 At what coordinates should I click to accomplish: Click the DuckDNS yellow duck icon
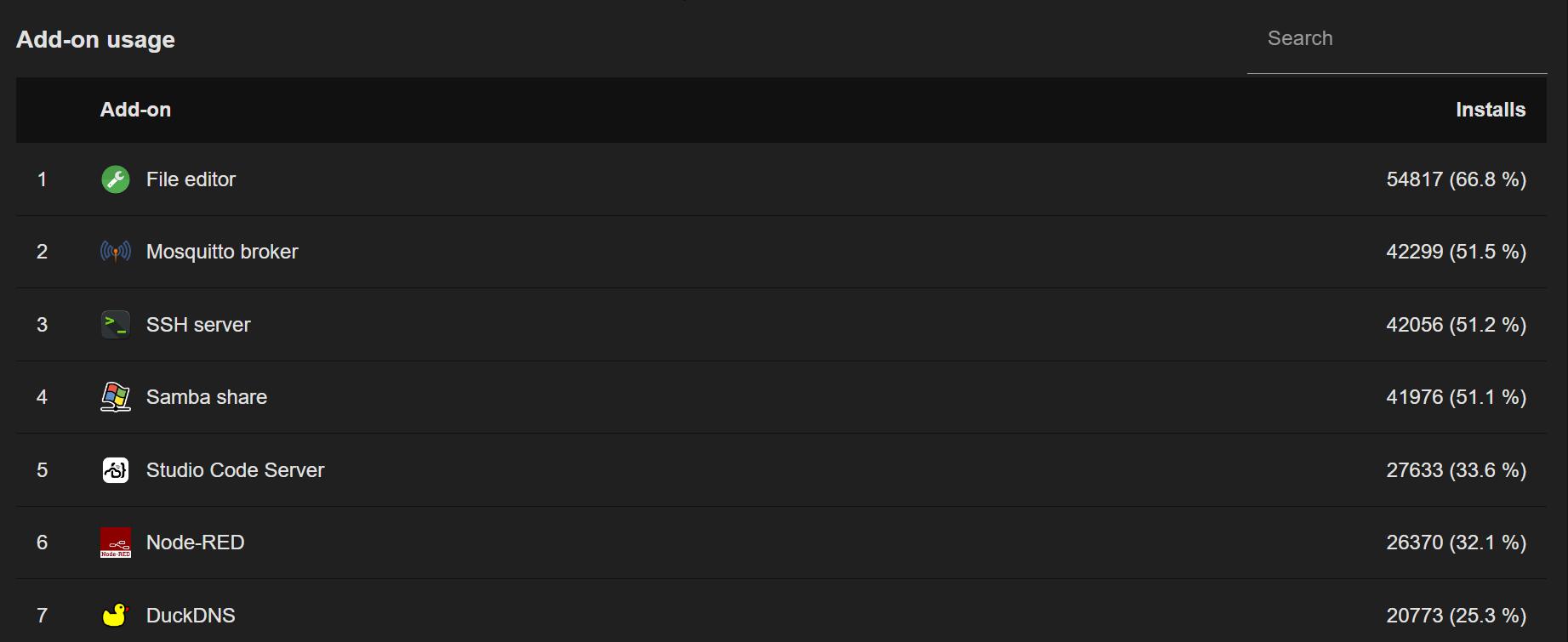pyautogui.click(x=115, y=615)
